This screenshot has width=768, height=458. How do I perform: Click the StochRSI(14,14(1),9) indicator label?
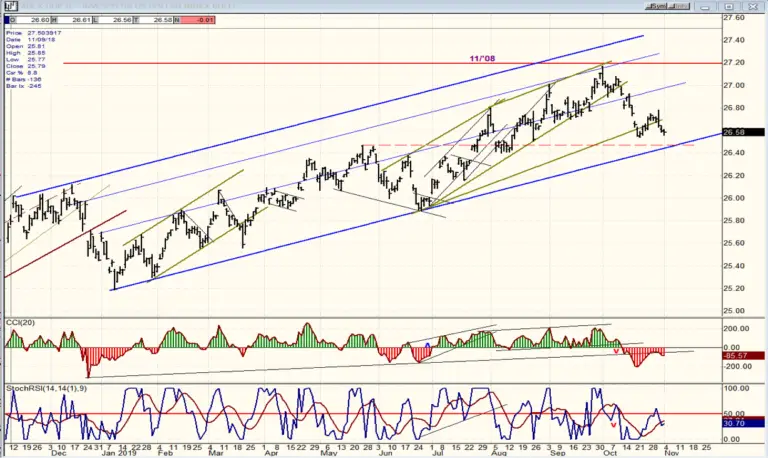pos(47,388)
